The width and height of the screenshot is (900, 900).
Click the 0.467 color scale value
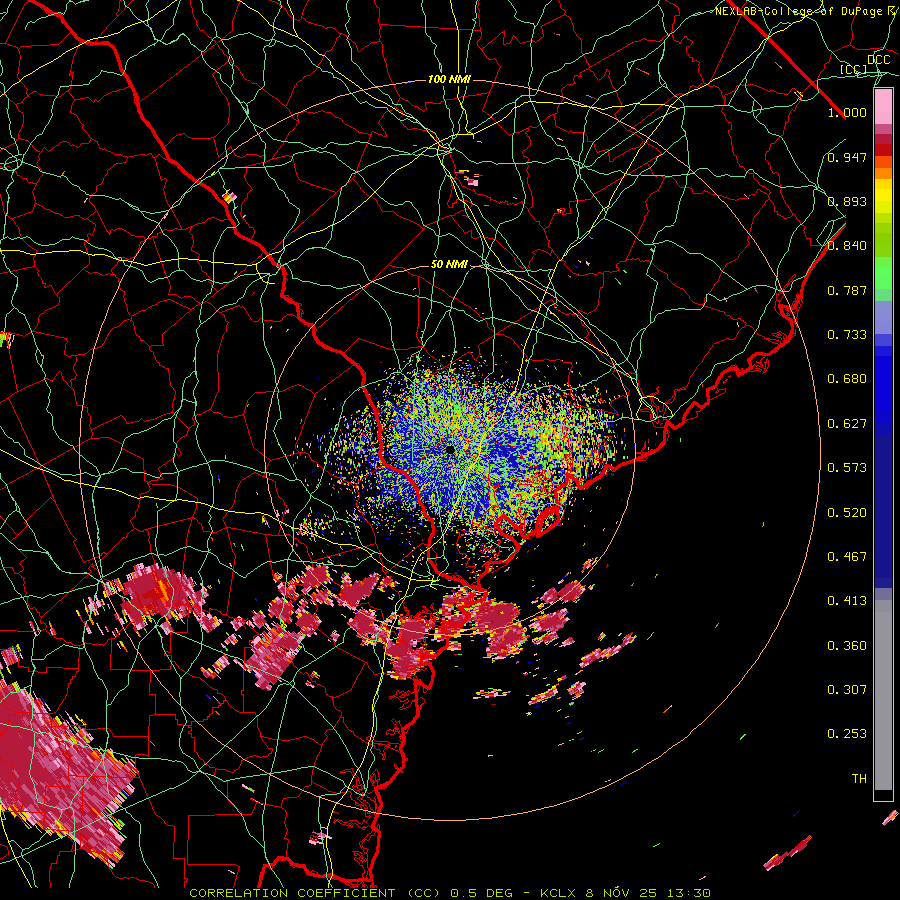tap(847, 557)
